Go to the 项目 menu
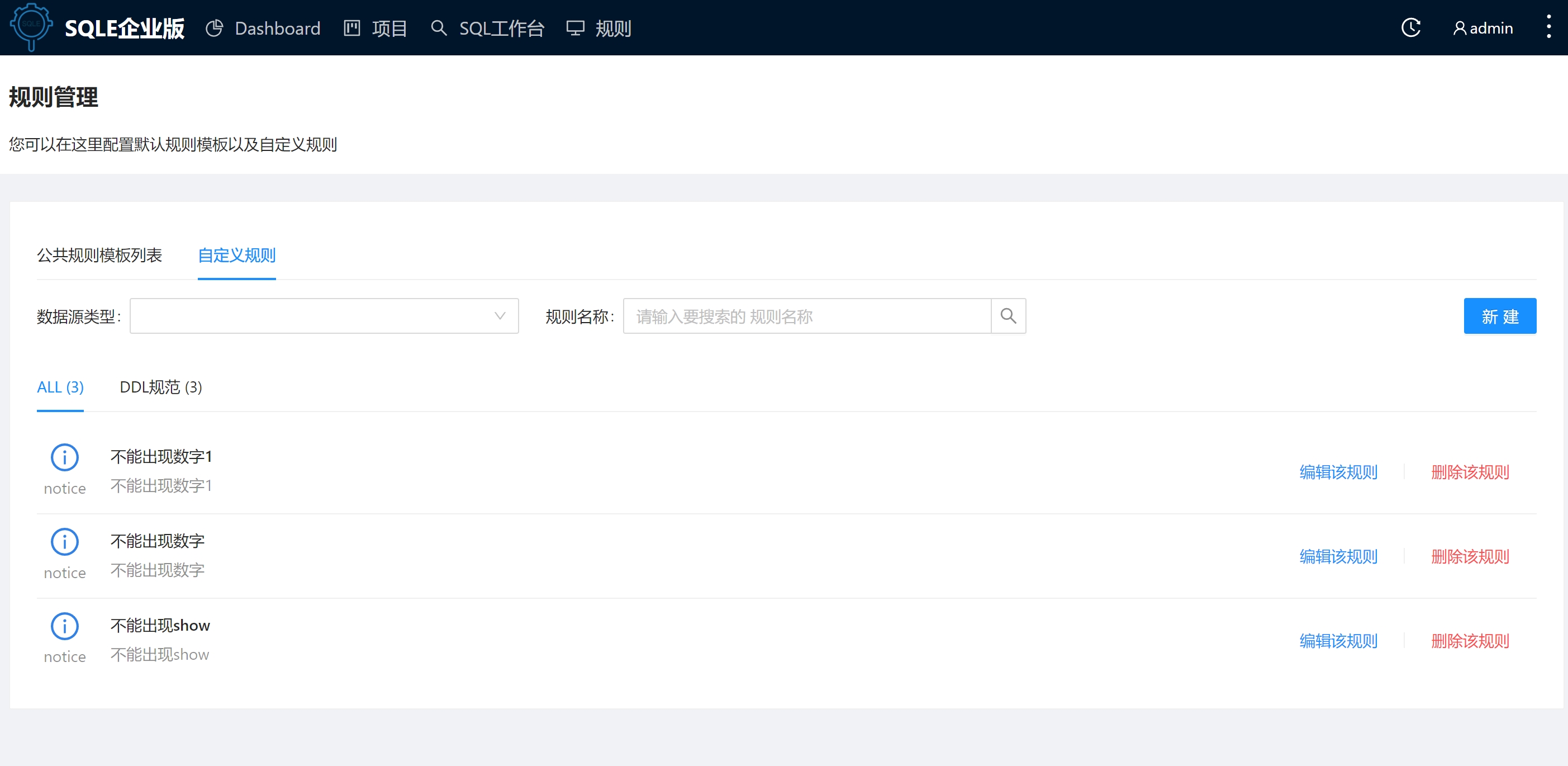Image resolution: width=1568 pixels, height=766 pixels. [376, 28]
